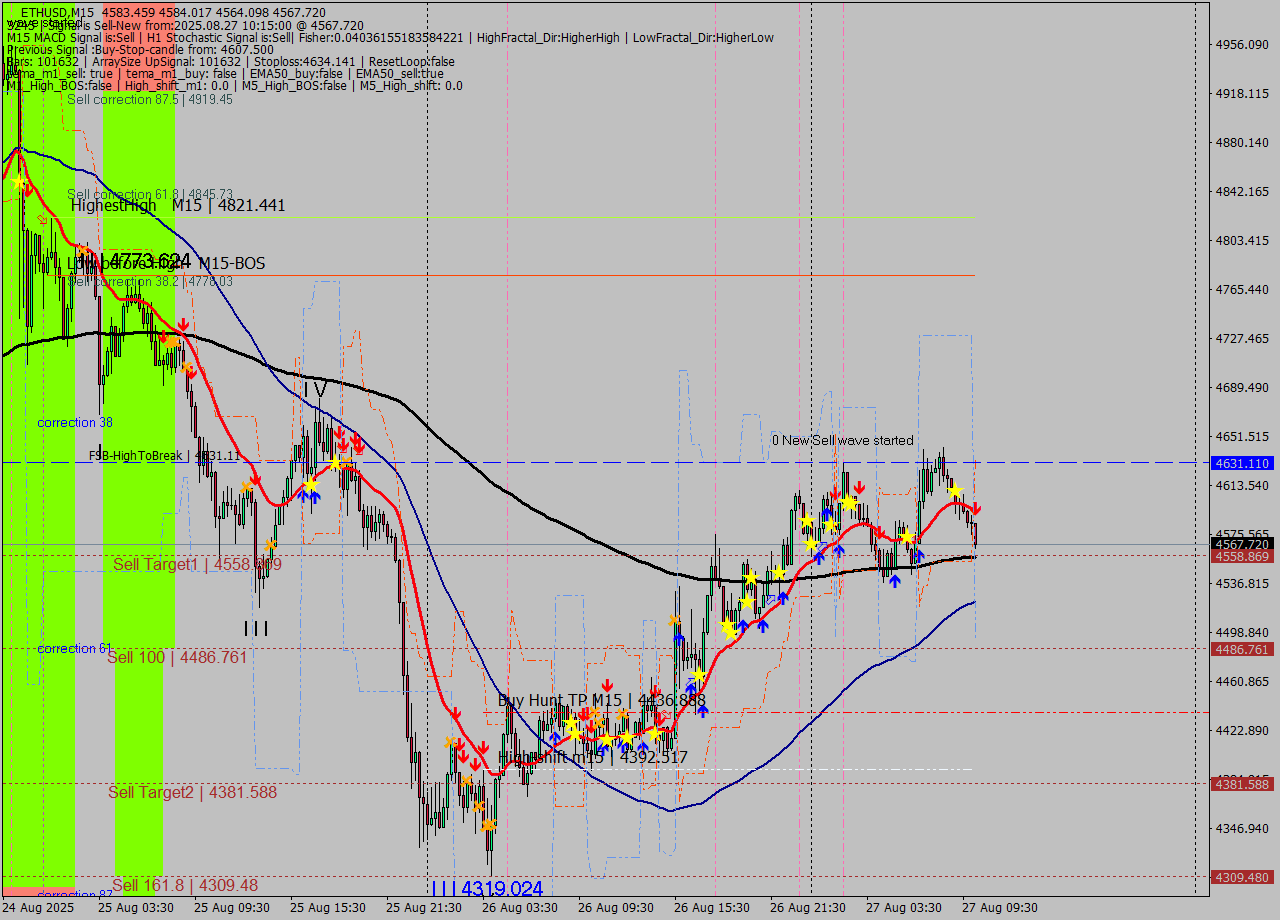Click the red 4486.761 price axis tag
Viewport: 1280px width, 920px height.
point(1241,649)
